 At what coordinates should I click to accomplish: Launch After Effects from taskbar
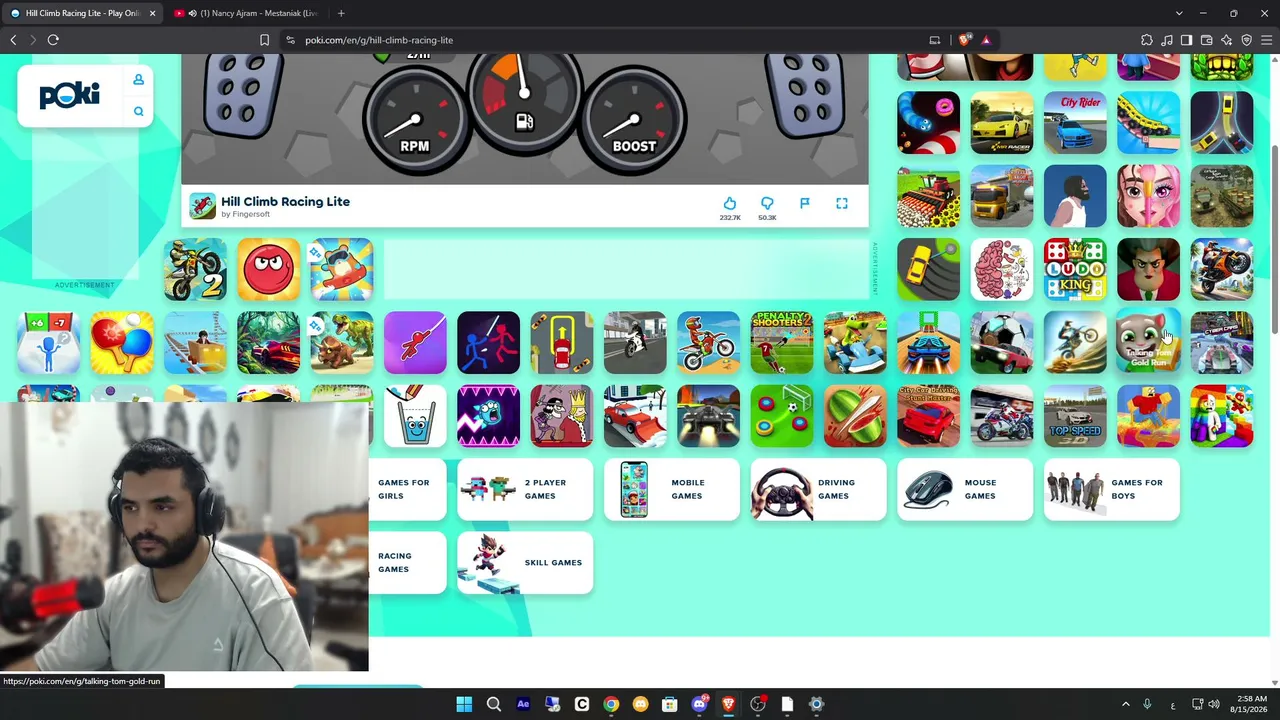(523, 704)
